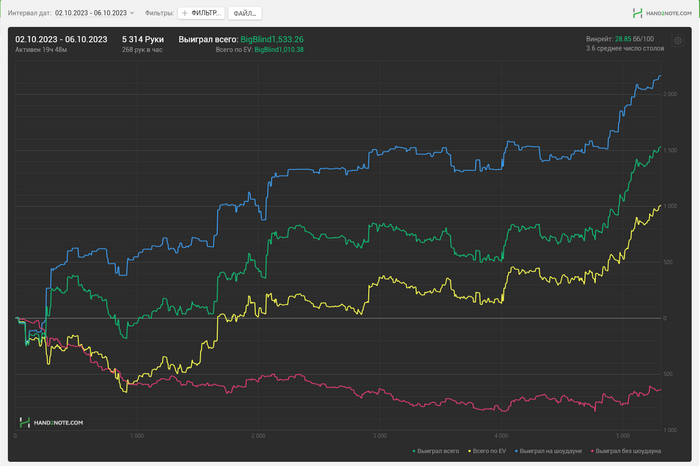This screenshot has height=466, width=700.
Task: Click the 3.6 среднее число столов text
Action: 625,48
